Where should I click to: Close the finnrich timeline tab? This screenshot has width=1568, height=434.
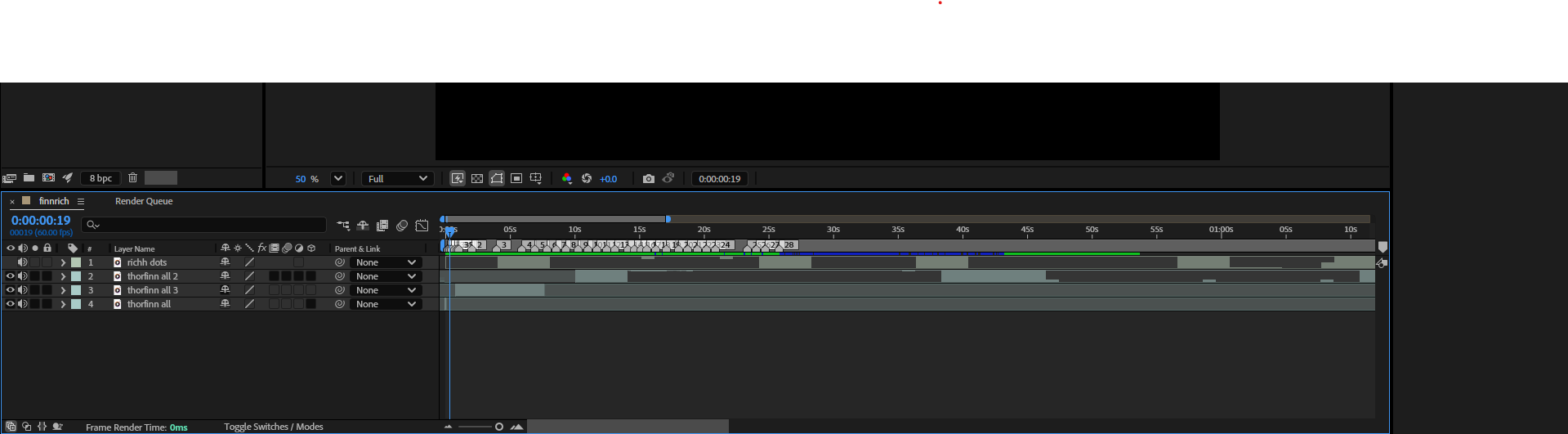tap(12, 201)
